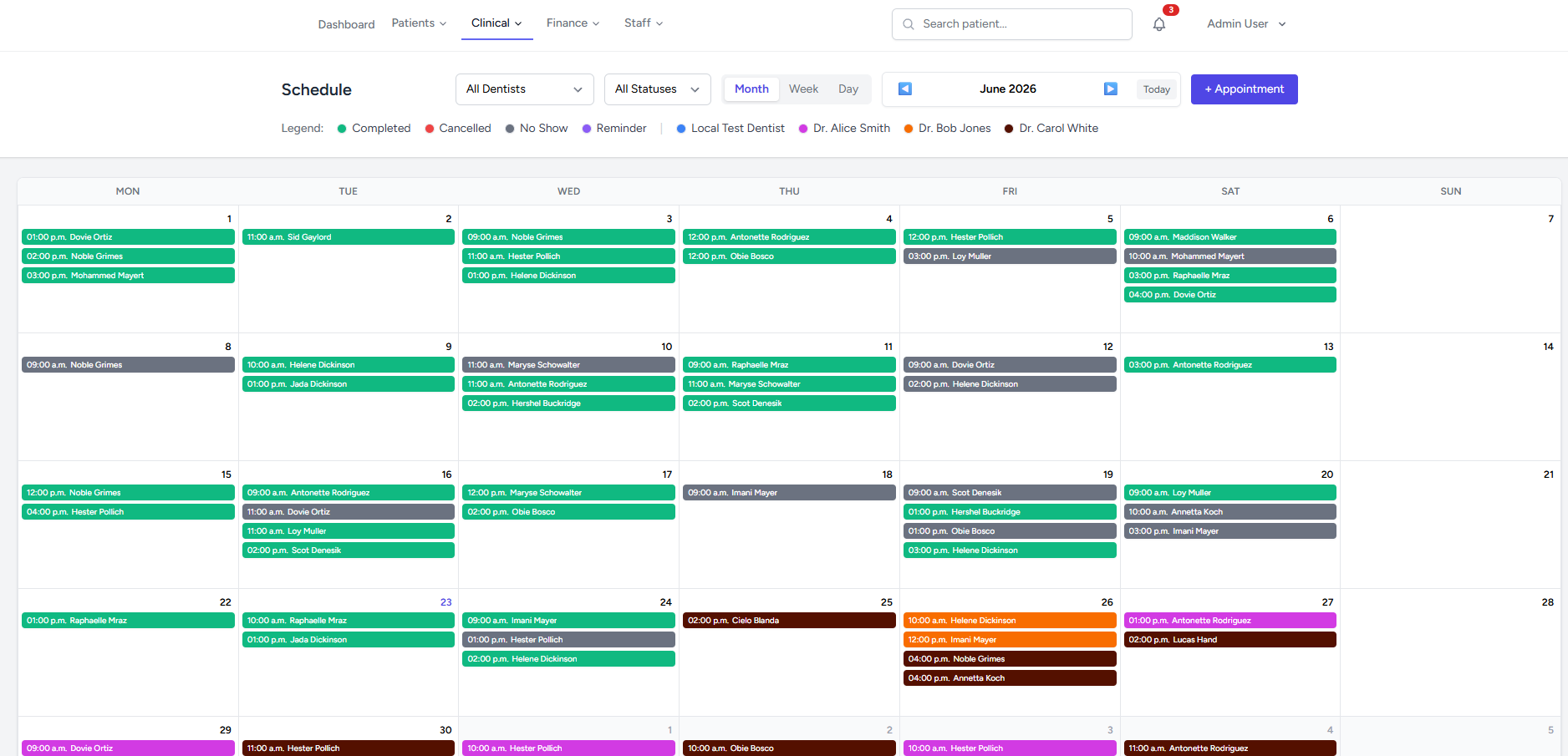Click the No Show legend entry
The height and width of the screenshot is (756, 1568).
pos(537,129)
